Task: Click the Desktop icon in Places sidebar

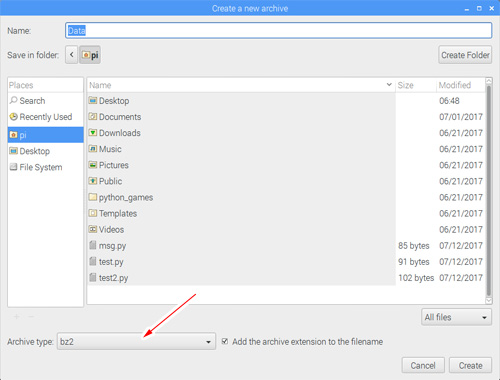Action: (14, 151)
